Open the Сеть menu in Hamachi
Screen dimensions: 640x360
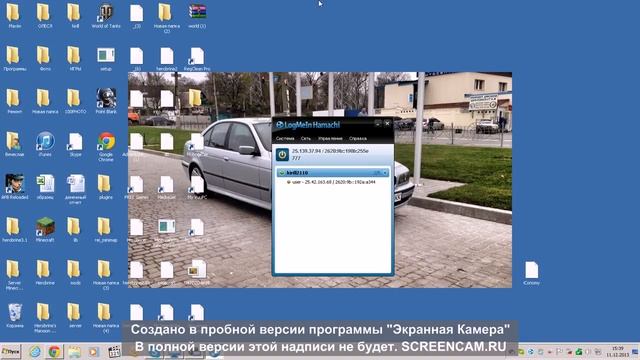click(306, 139)
